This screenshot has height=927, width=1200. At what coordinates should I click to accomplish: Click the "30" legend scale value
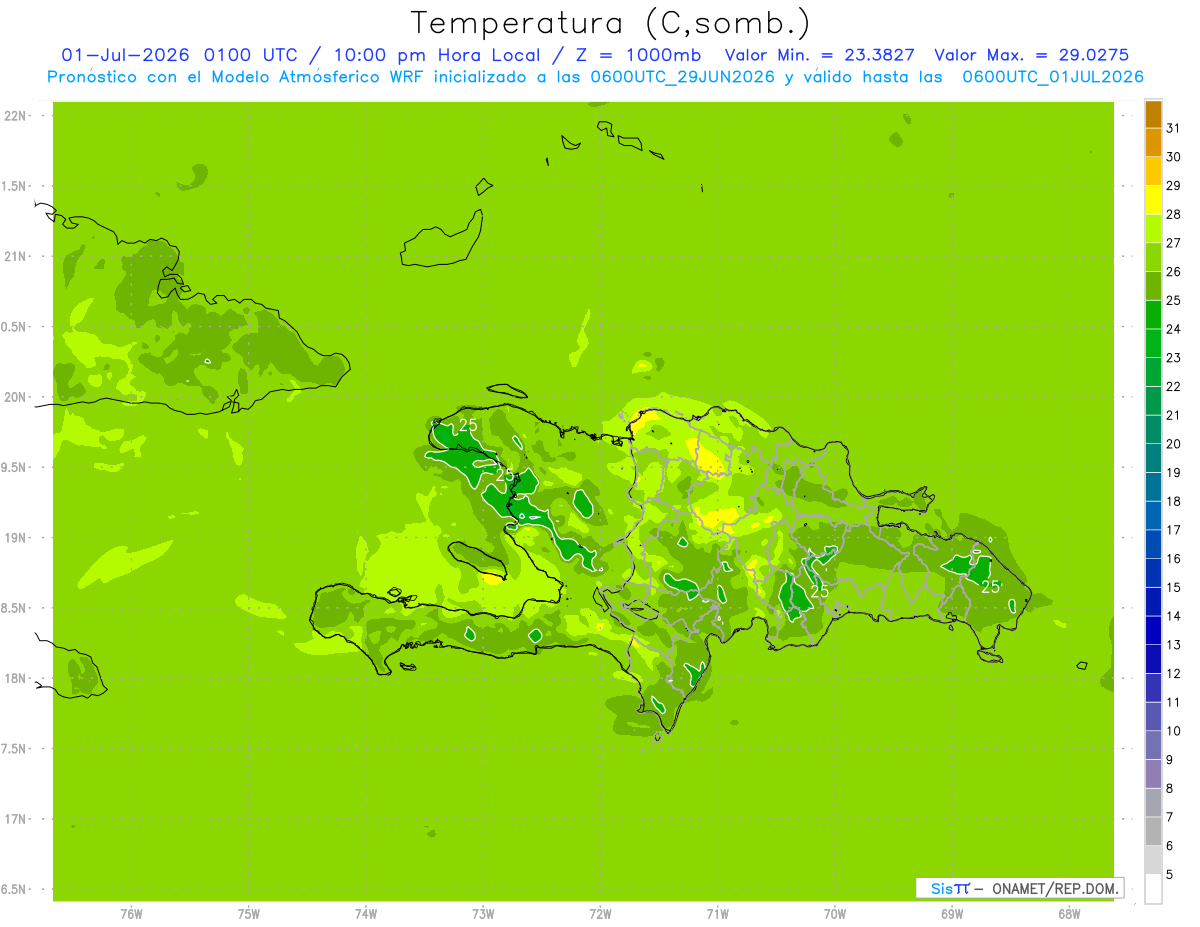[1173, 157]
